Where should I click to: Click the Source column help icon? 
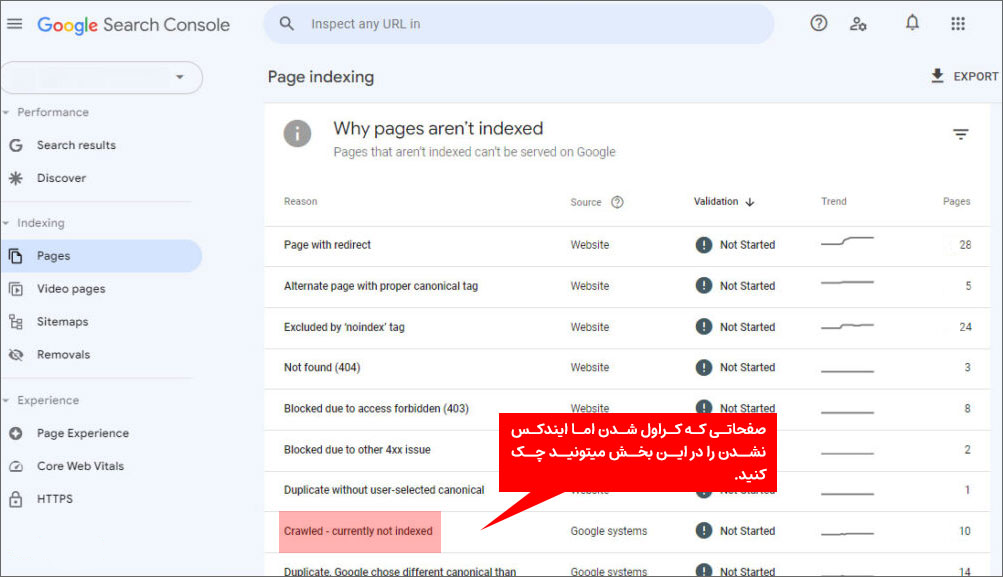pyautogui.click(x=617, y=202)
